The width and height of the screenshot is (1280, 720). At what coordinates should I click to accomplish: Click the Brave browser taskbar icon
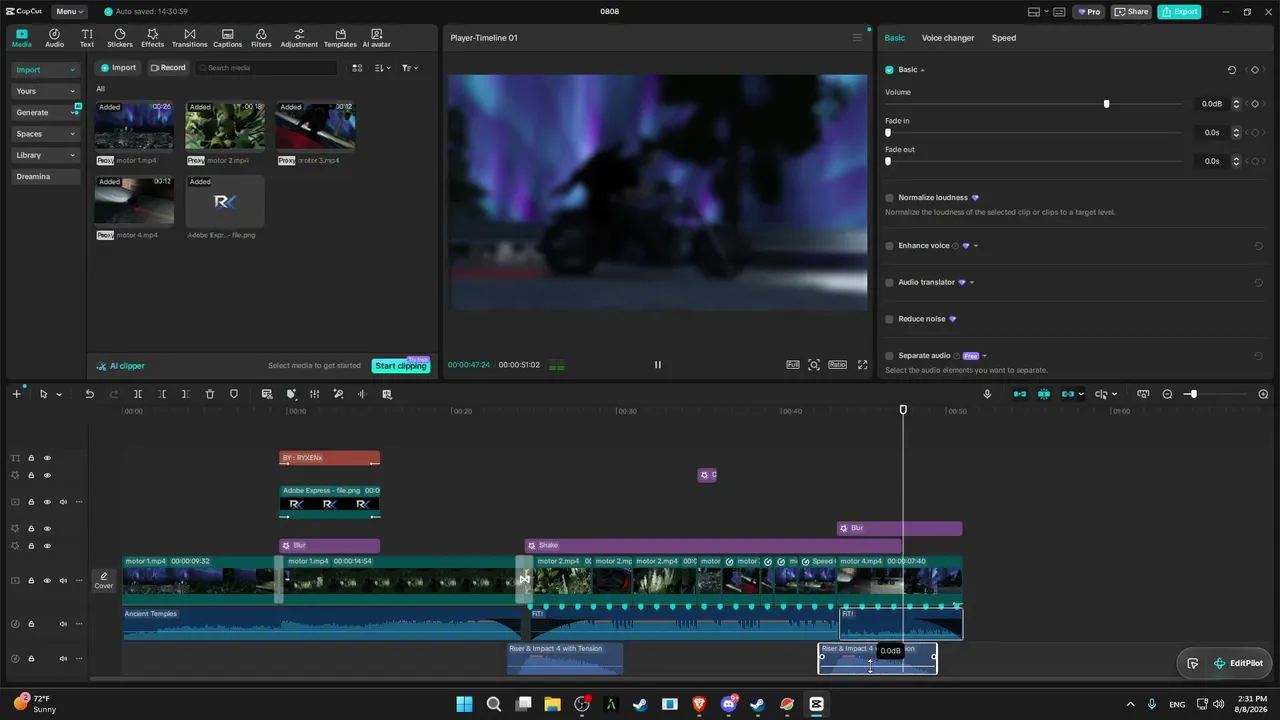point(699,704)
